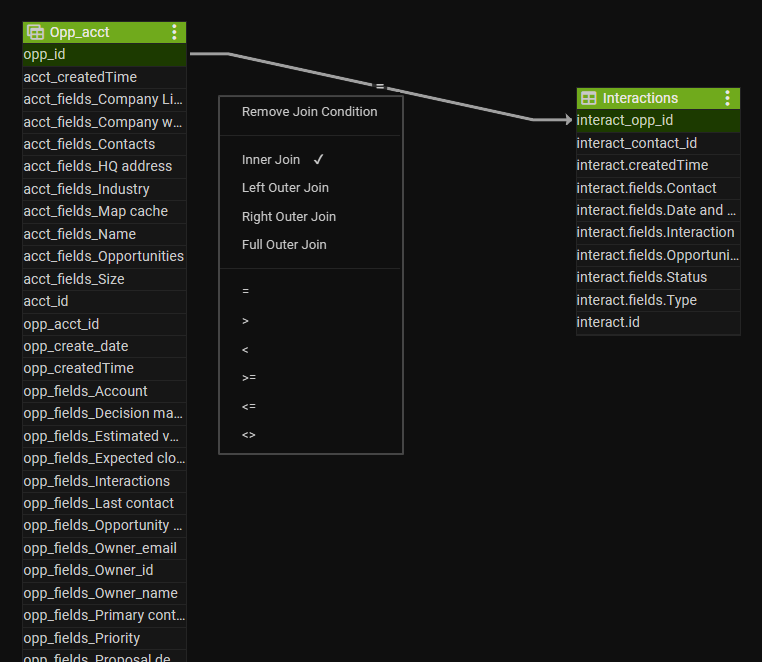762x662 pixels.
Task: Select the greater than or equal operator
Action: pyautogui.click(x=249, y=378)
